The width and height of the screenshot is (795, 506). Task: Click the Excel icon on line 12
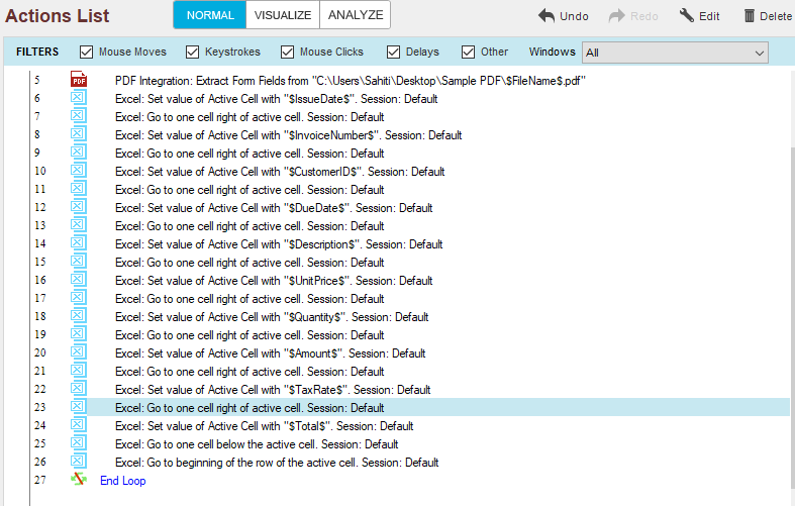(x=78, y=207)
